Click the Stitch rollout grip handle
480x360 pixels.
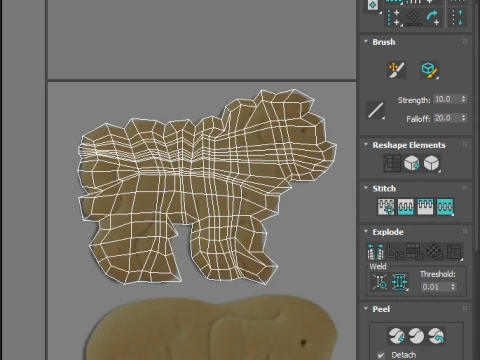point(465,188)
